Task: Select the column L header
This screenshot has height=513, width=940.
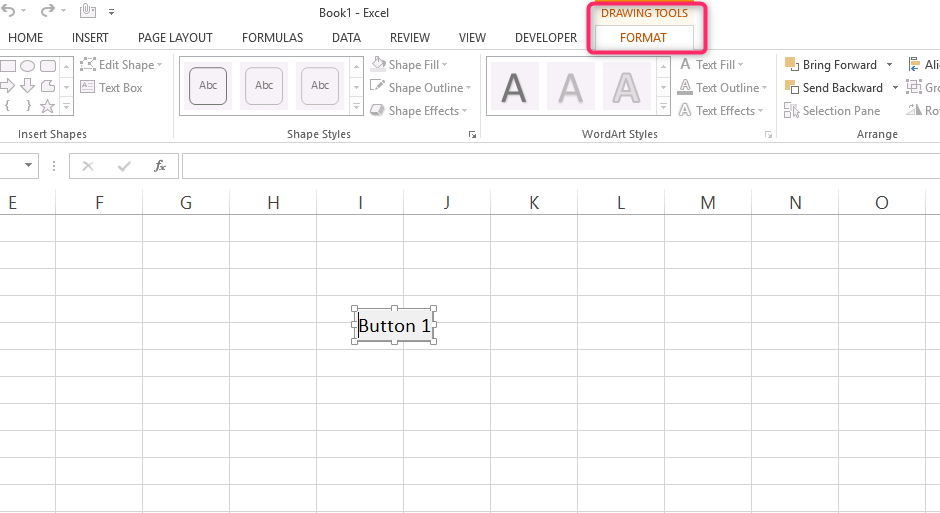Action: 621,203
